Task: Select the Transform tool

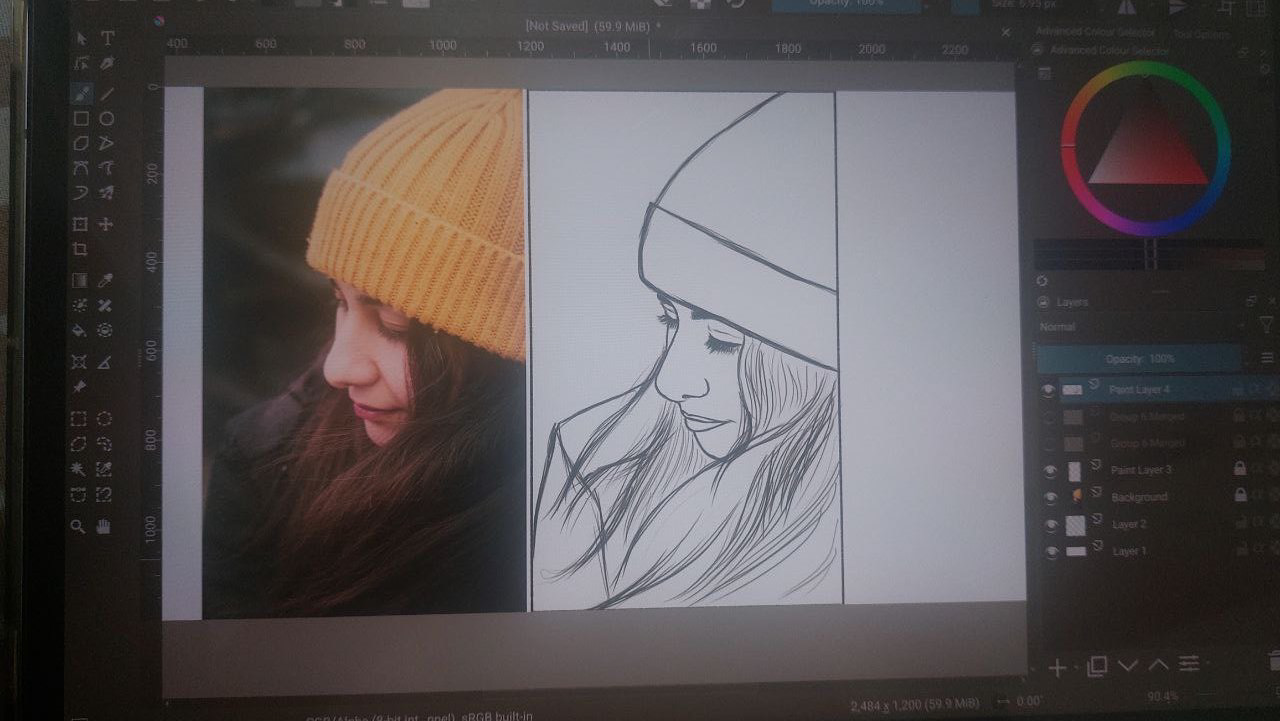Action: [81, 224]
